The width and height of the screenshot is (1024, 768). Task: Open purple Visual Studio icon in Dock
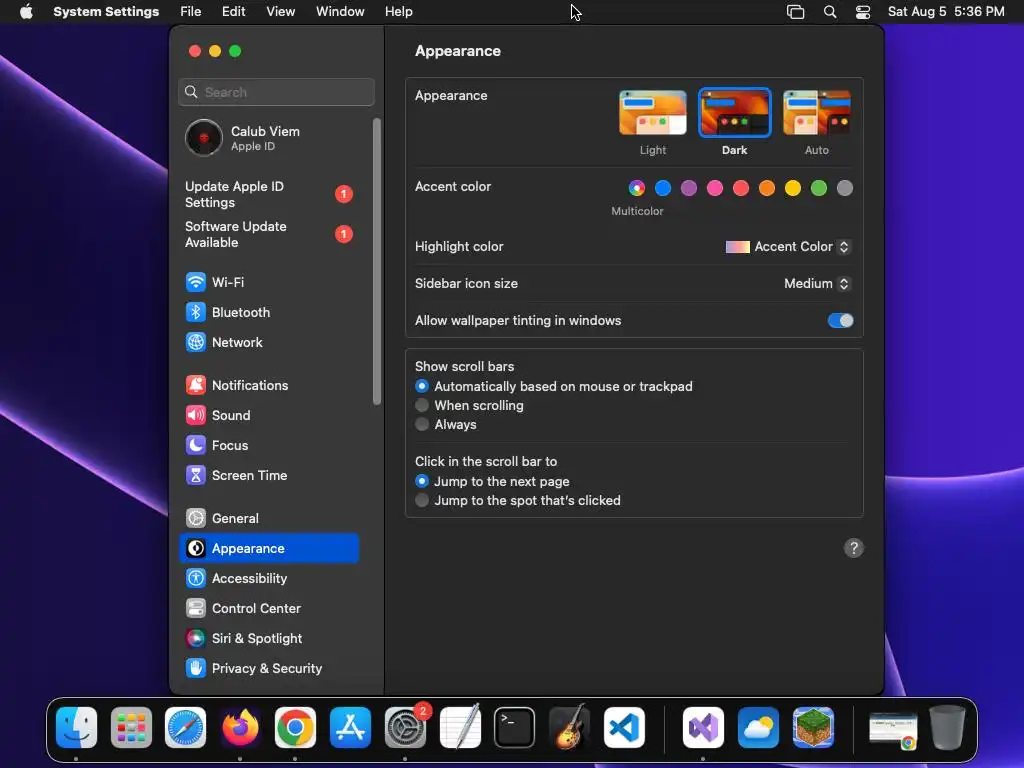click(703, 728)
